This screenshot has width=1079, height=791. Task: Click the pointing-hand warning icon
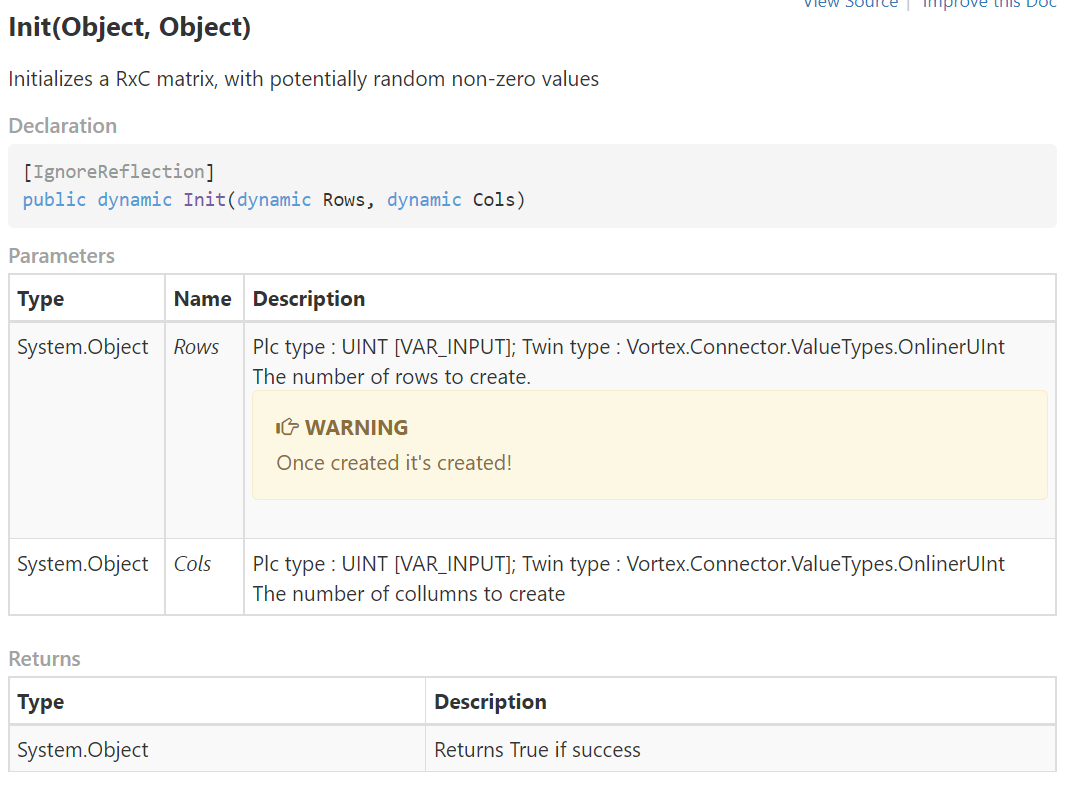tap(287, 428)
